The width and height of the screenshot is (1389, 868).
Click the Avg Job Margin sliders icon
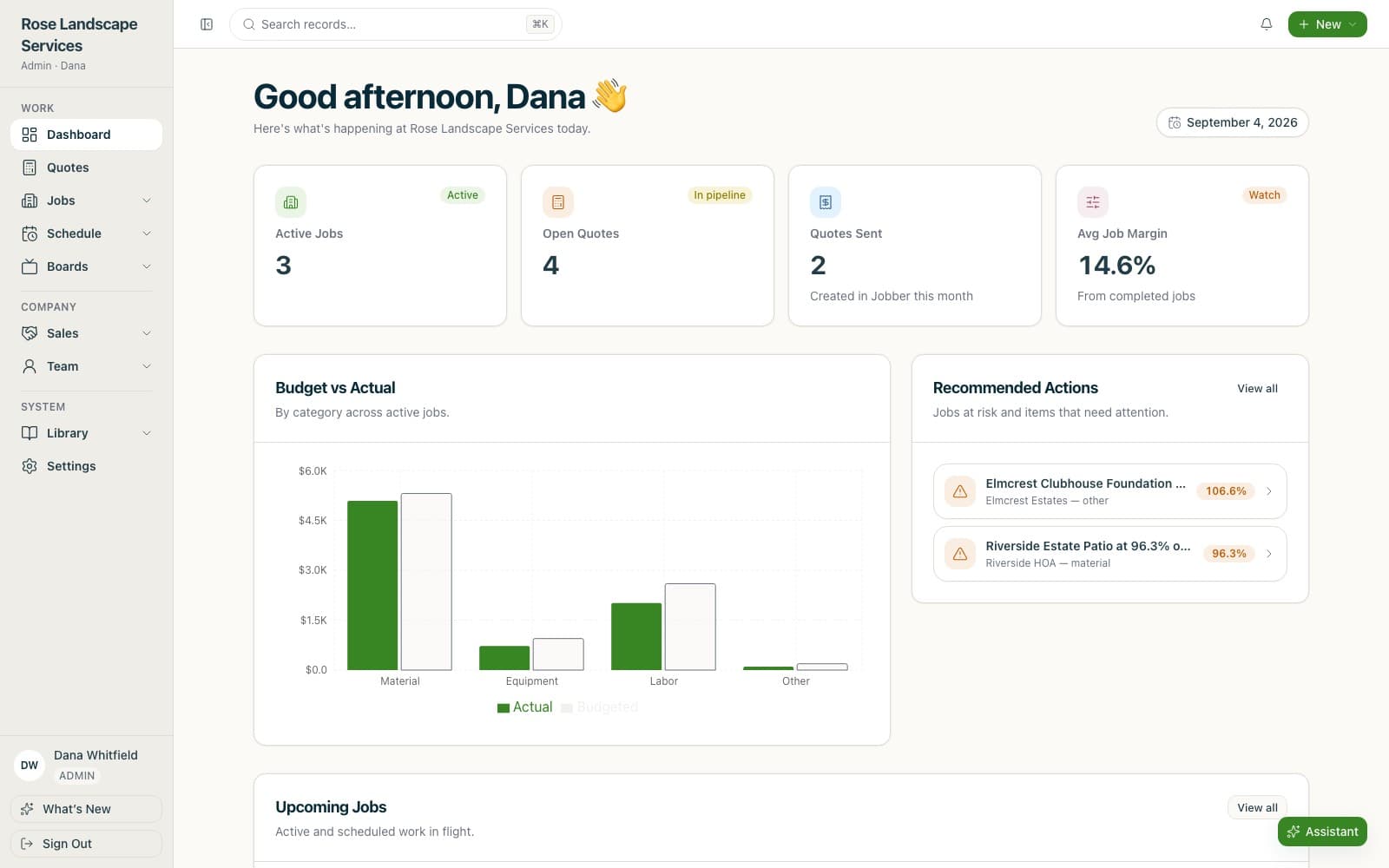1093,202
